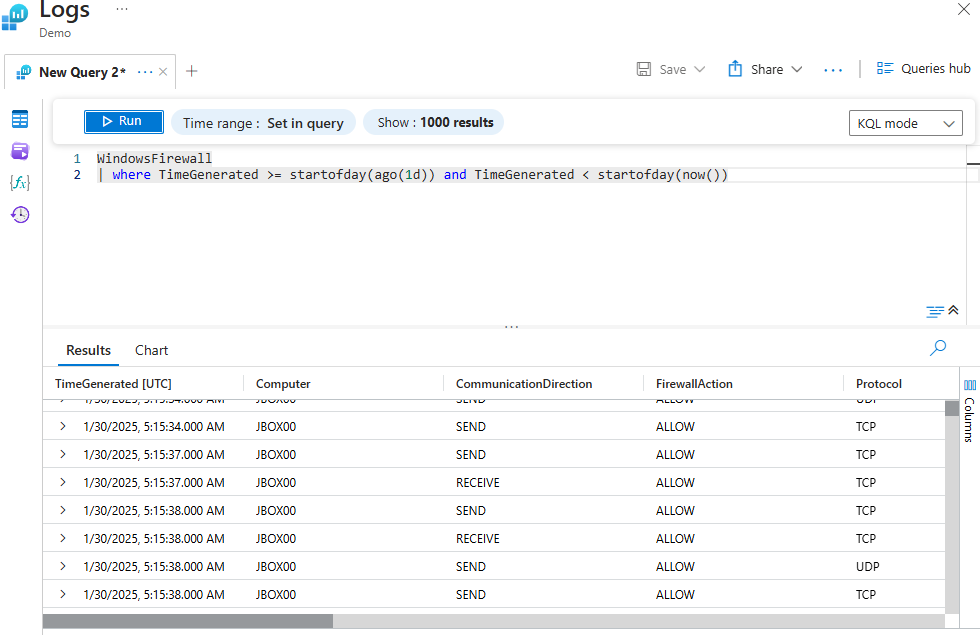
Task: Change the Time range setting
Action: pos(263,122)
